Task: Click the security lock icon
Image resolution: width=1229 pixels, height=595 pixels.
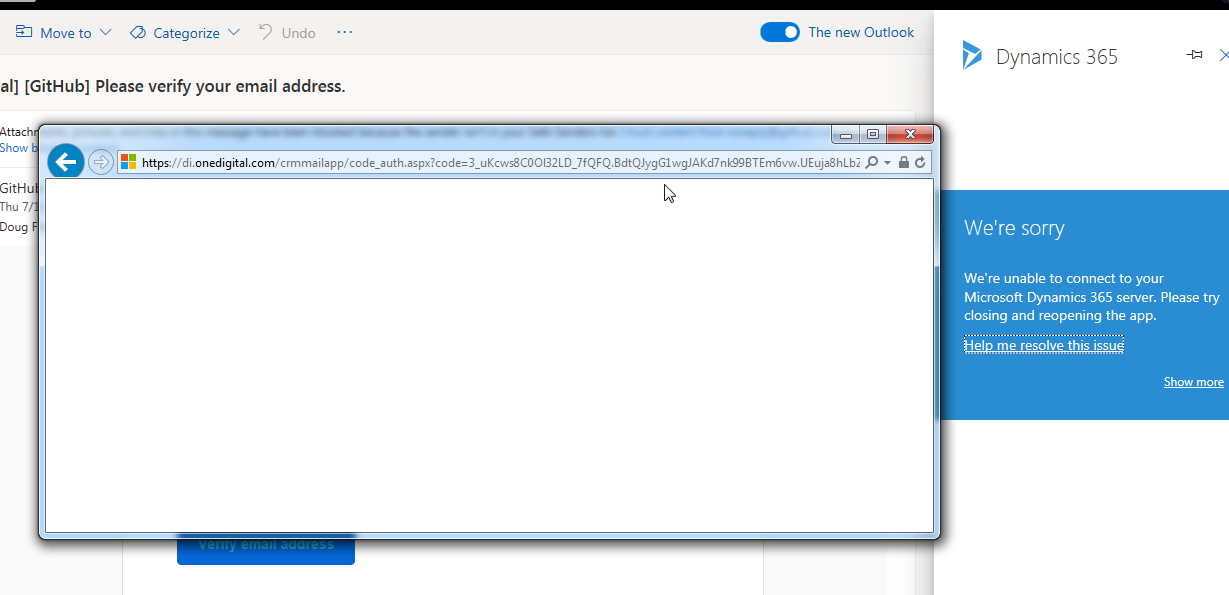Action: point(904,162)
